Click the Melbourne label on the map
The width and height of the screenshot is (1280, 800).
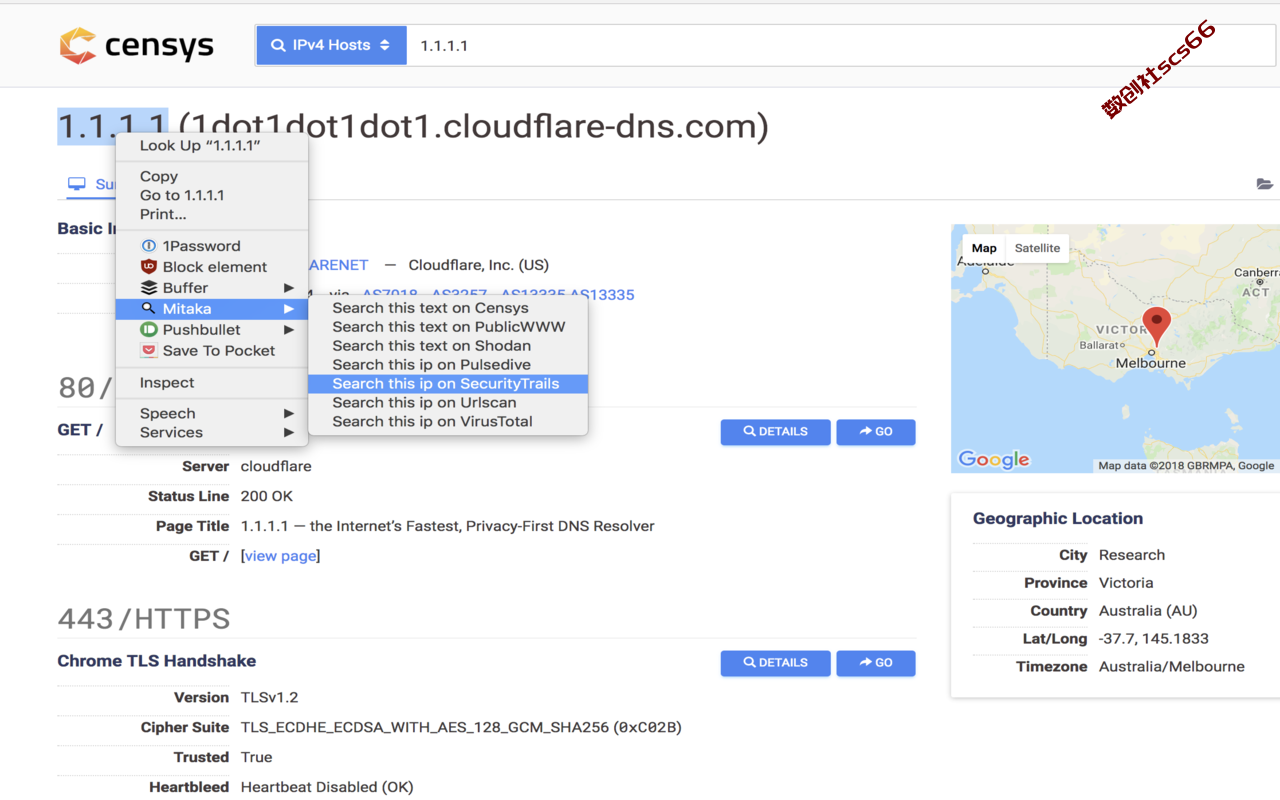[x=1151, y=363]
